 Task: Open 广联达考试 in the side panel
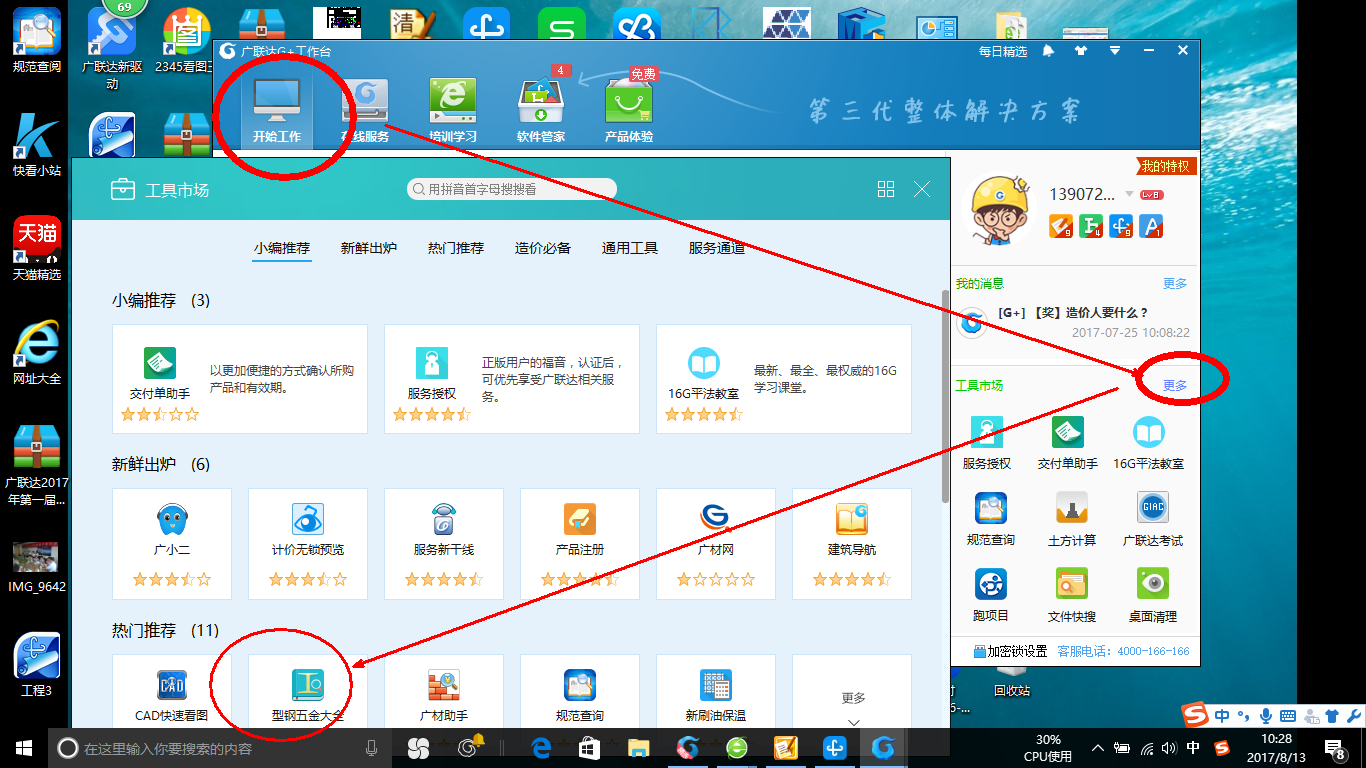coord(1152,519)
